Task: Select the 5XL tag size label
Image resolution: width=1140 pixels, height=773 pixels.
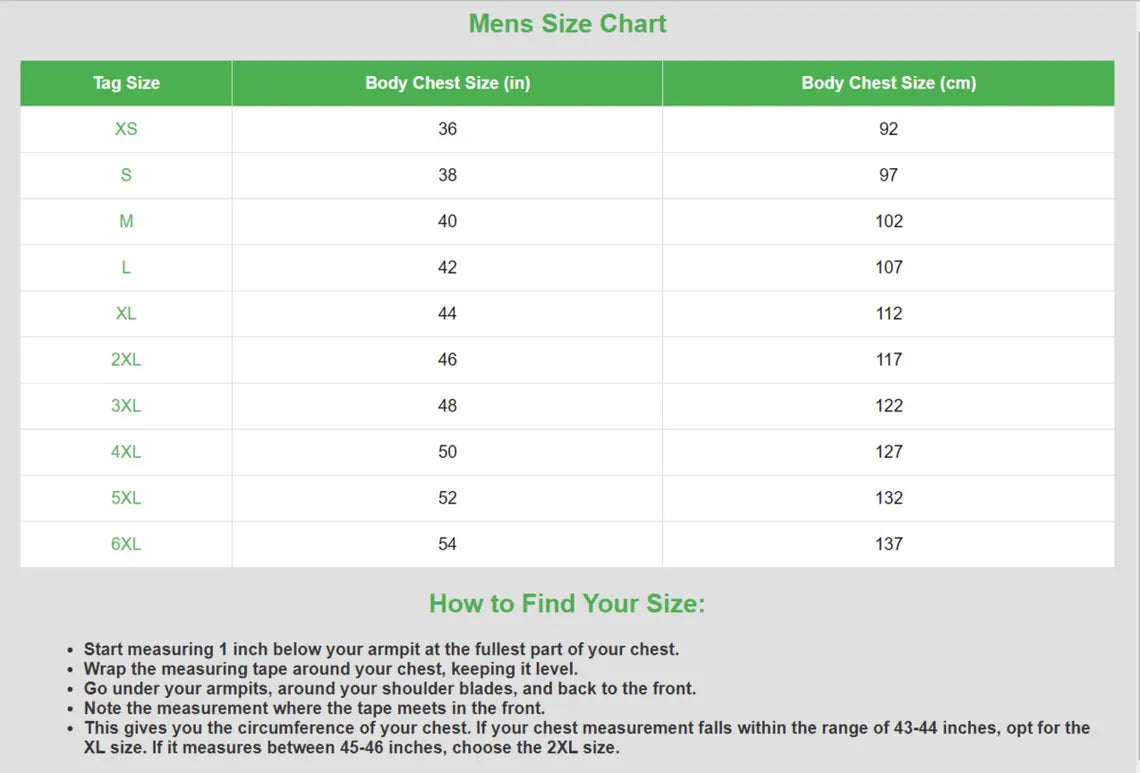Action: tap(126, 497)
